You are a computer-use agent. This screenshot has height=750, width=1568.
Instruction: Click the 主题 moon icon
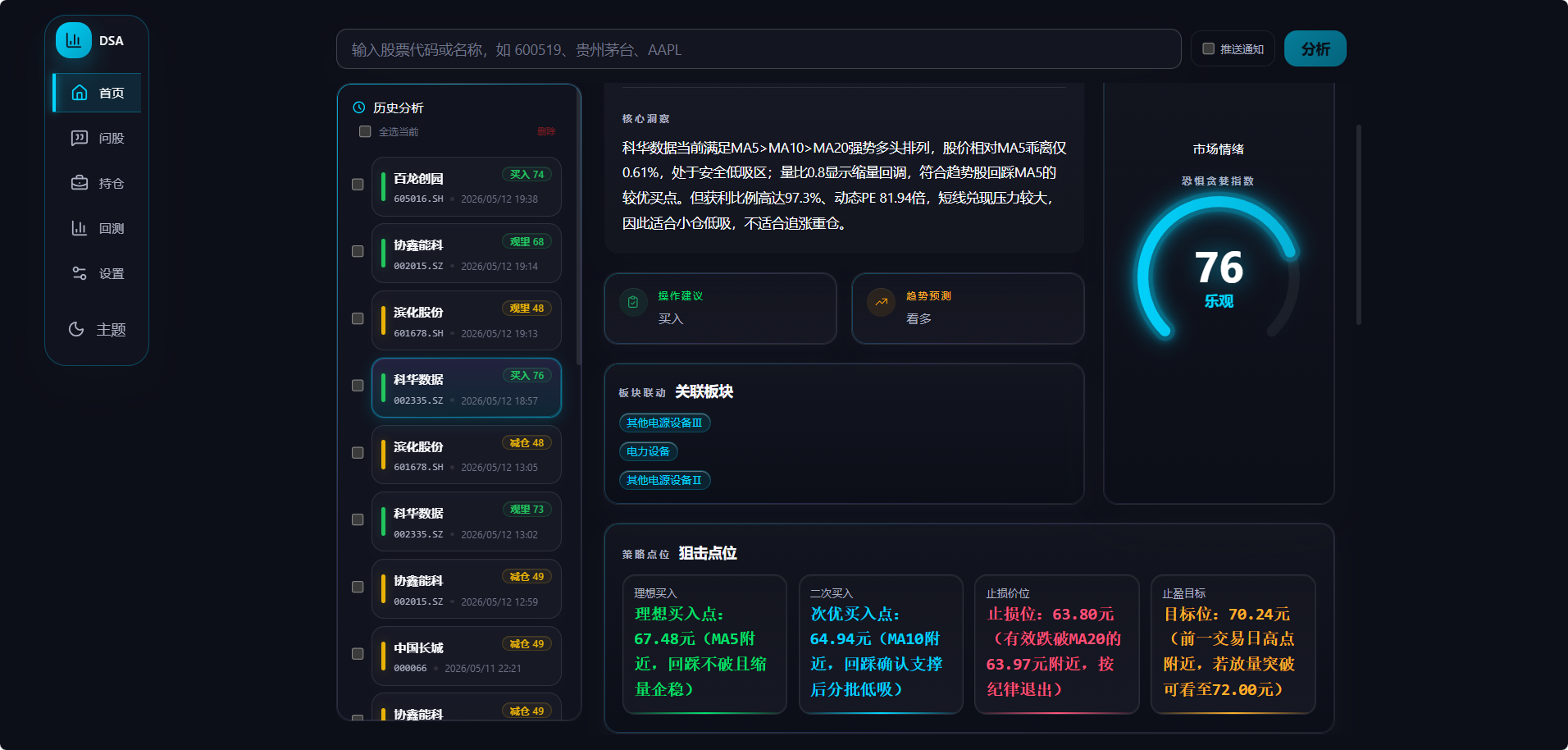click(x=76, y=329)
